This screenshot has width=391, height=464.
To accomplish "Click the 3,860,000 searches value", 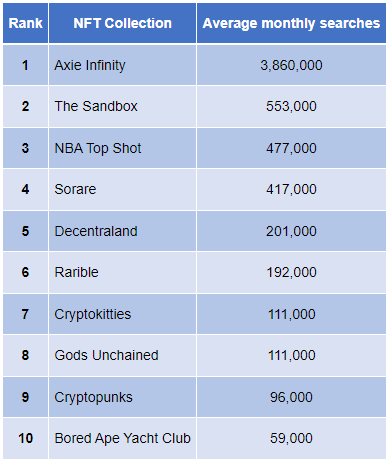I will click(x=291, y=65).
